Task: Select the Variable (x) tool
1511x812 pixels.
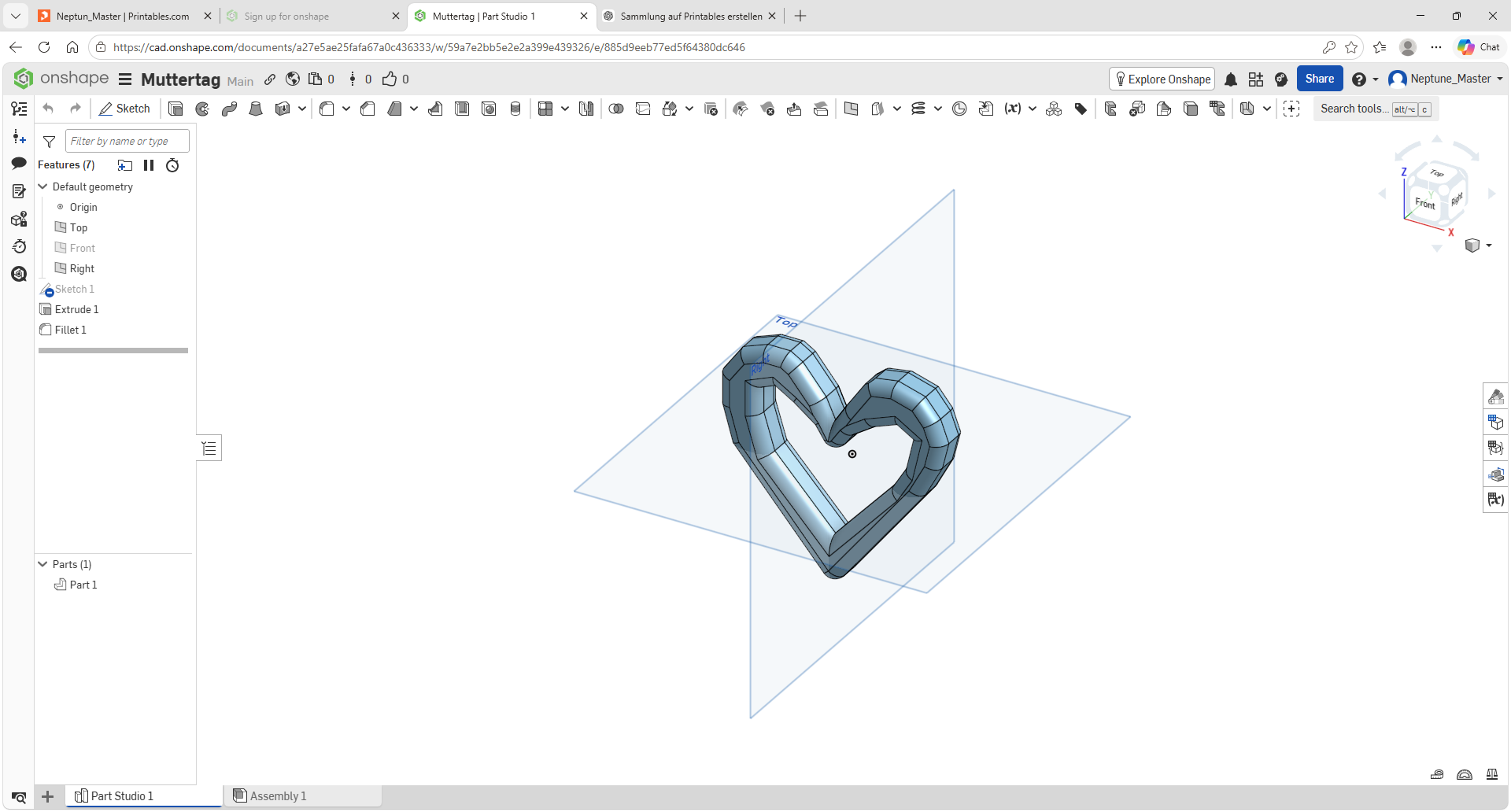Action: [x=1013, y=109]
